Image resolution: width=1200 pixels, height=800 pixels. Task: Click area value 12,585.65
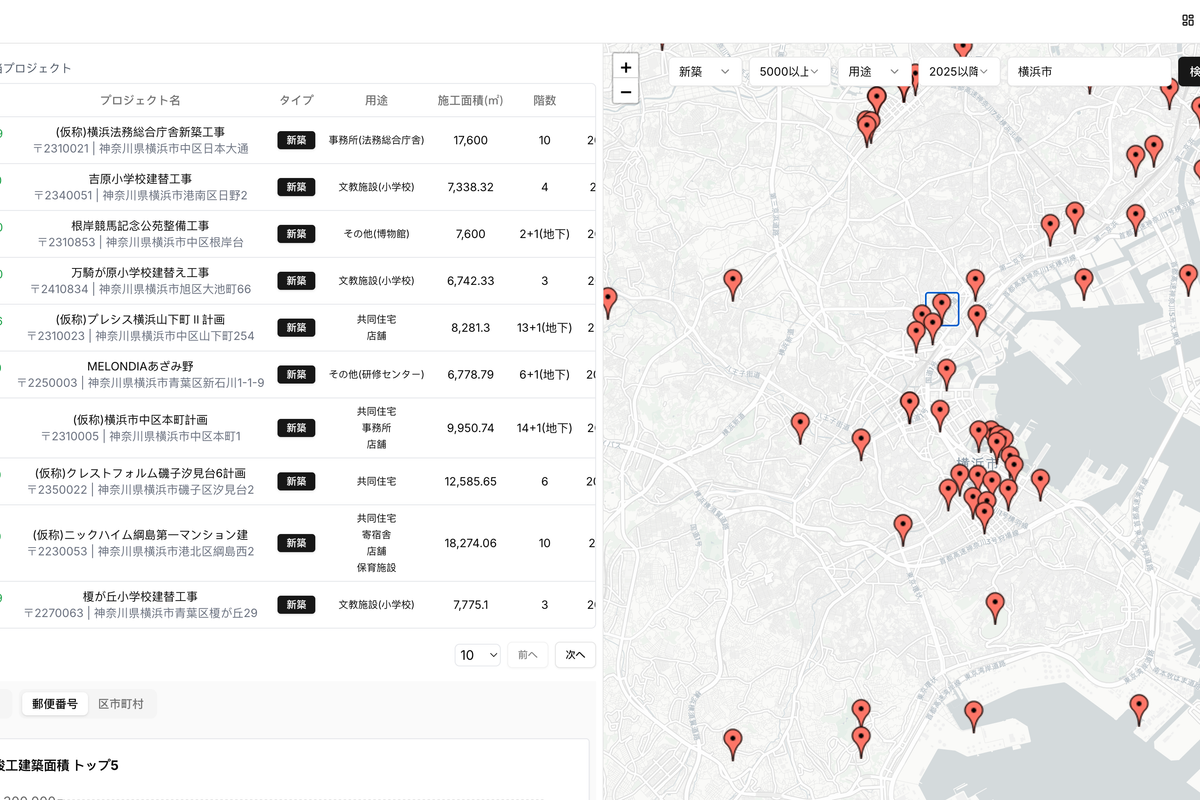(470, 481)
